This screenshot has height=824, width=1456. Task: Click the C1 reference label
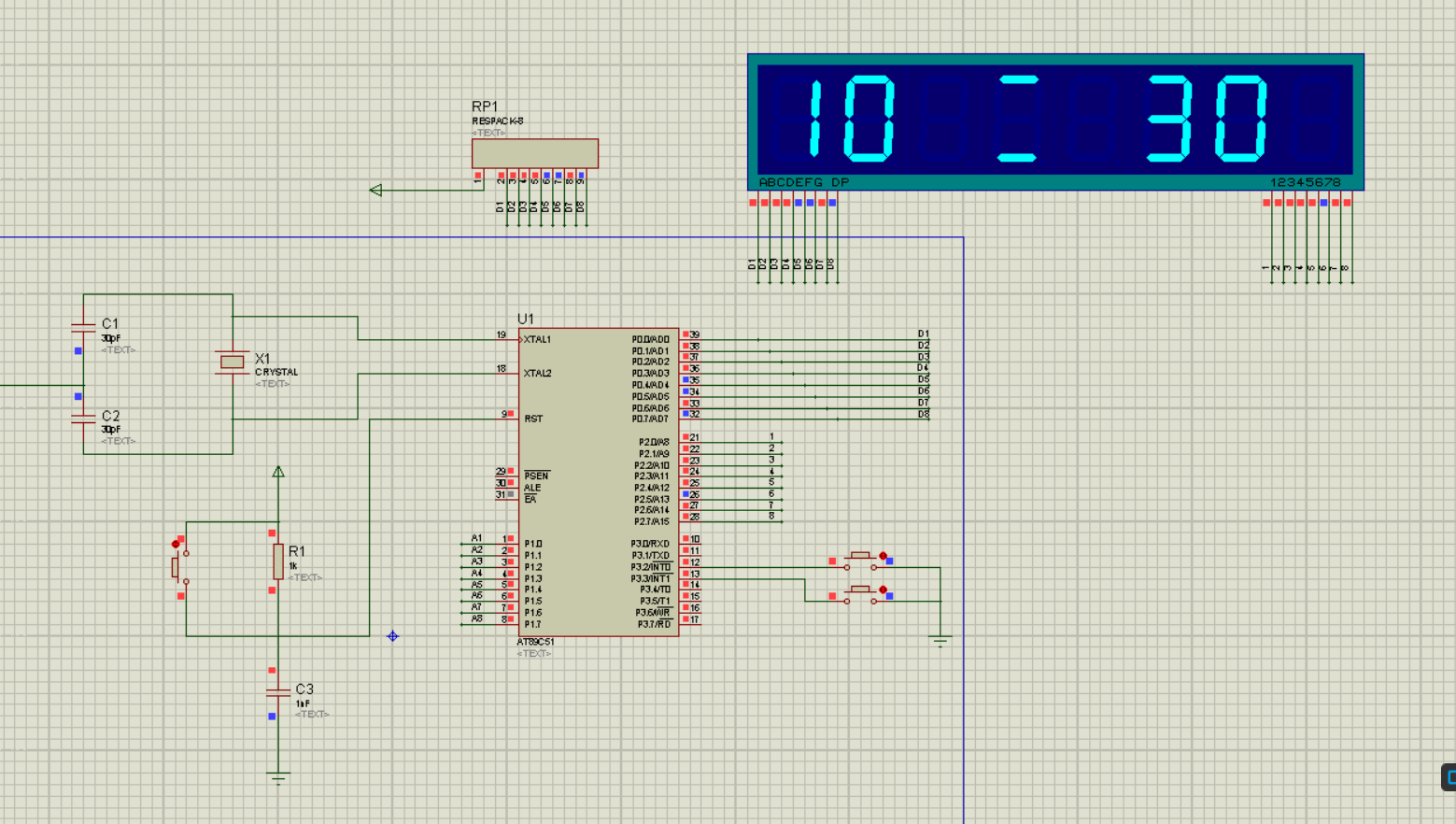point(110,323)
